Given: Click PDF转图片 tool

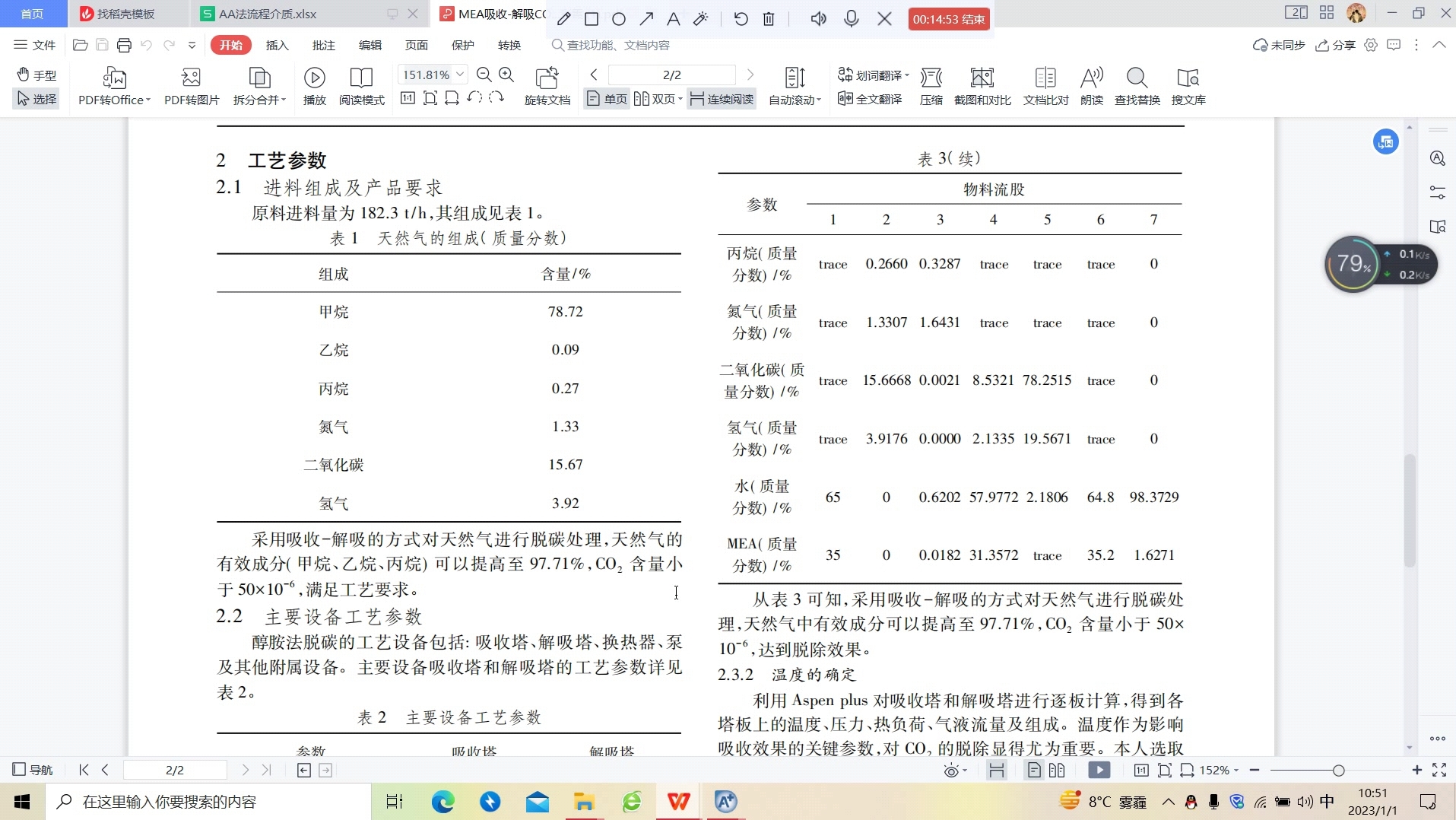Looking at the screenshot, I should pyautogui.click(x=192, y=86).
